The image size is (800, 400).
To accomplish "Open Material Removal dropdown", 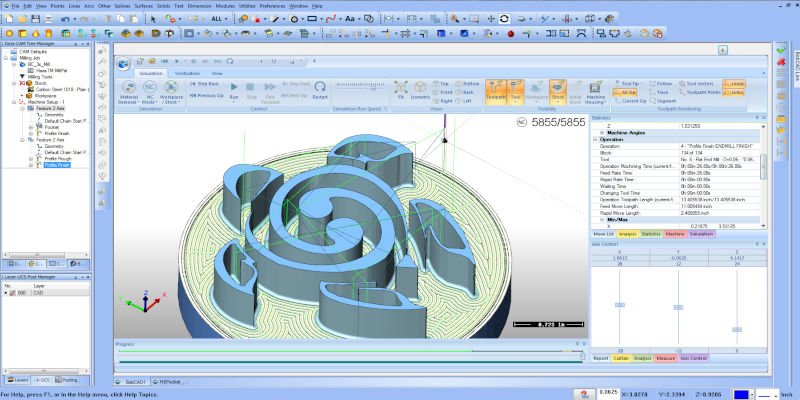I will tap(128, 93).
